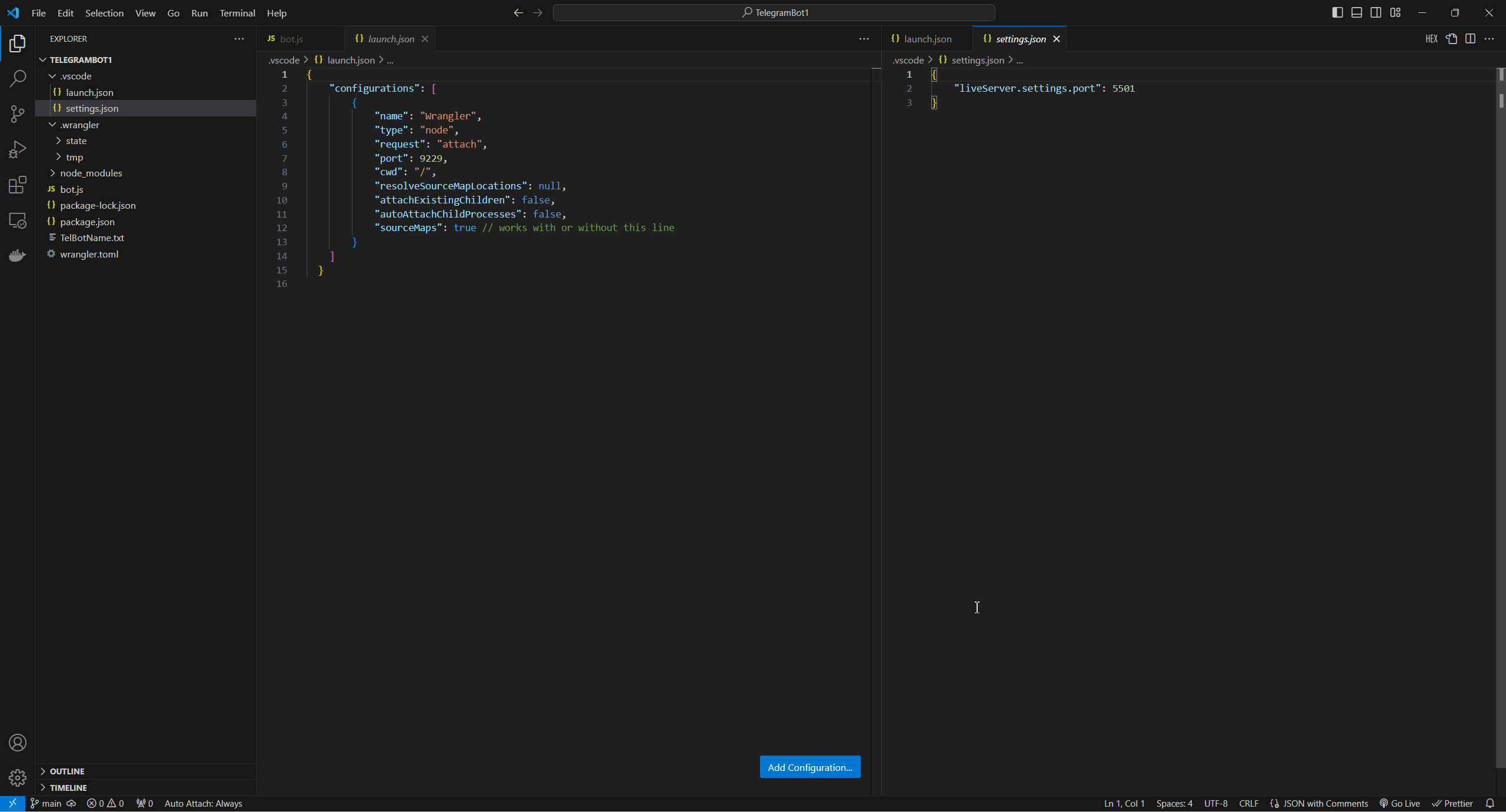
Task: Open the Source Control view
Action: tap(18, 114)
